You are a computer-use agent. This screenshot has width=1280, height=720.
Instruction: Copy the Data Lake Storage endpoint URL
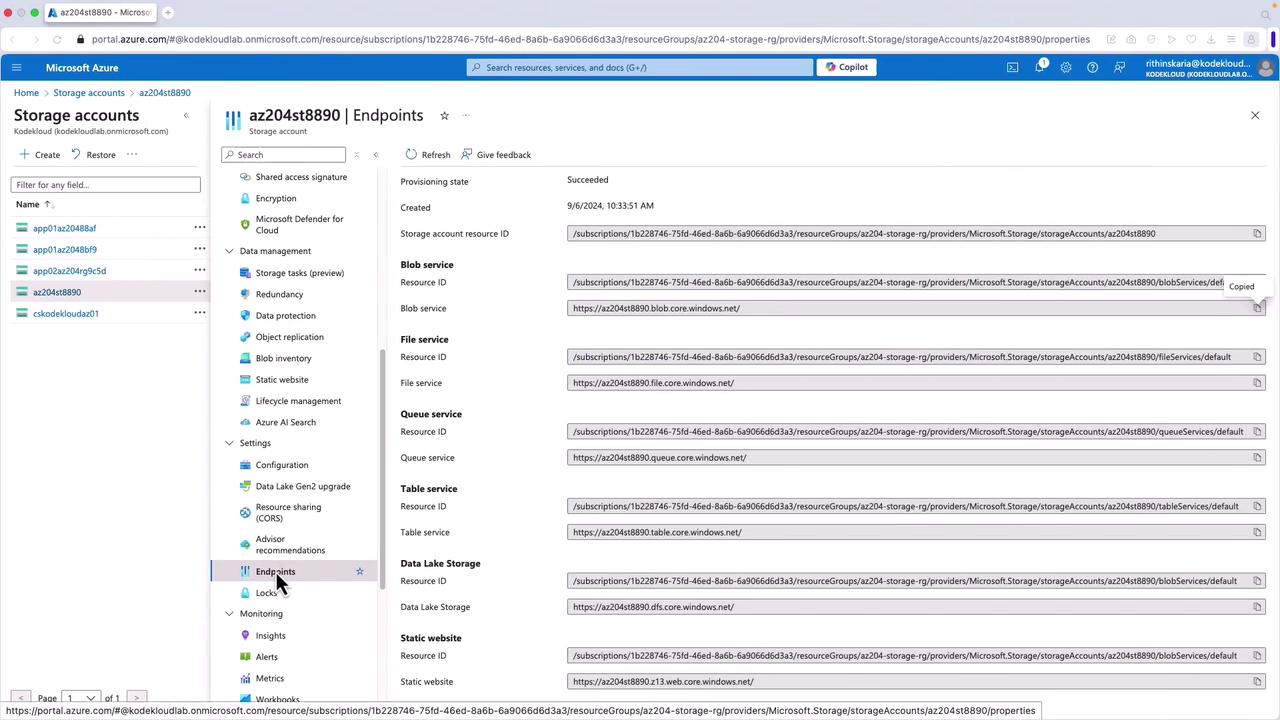tap(1257, 607)
